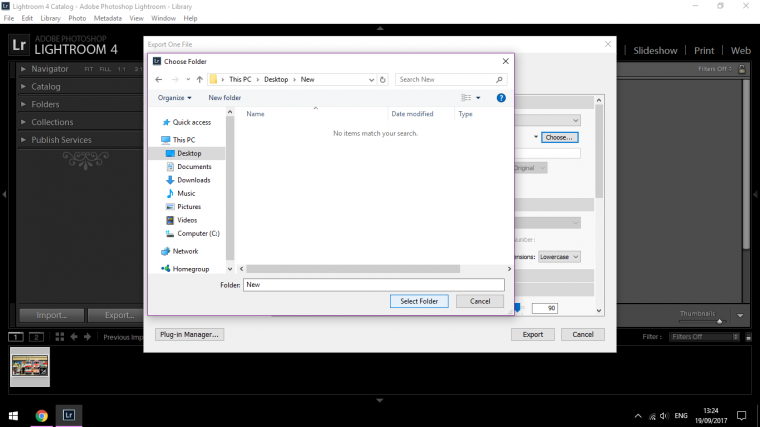The height and width of the screenshot is (427, 760).
Task: Open the notification center icon
Action: point(742,415)
